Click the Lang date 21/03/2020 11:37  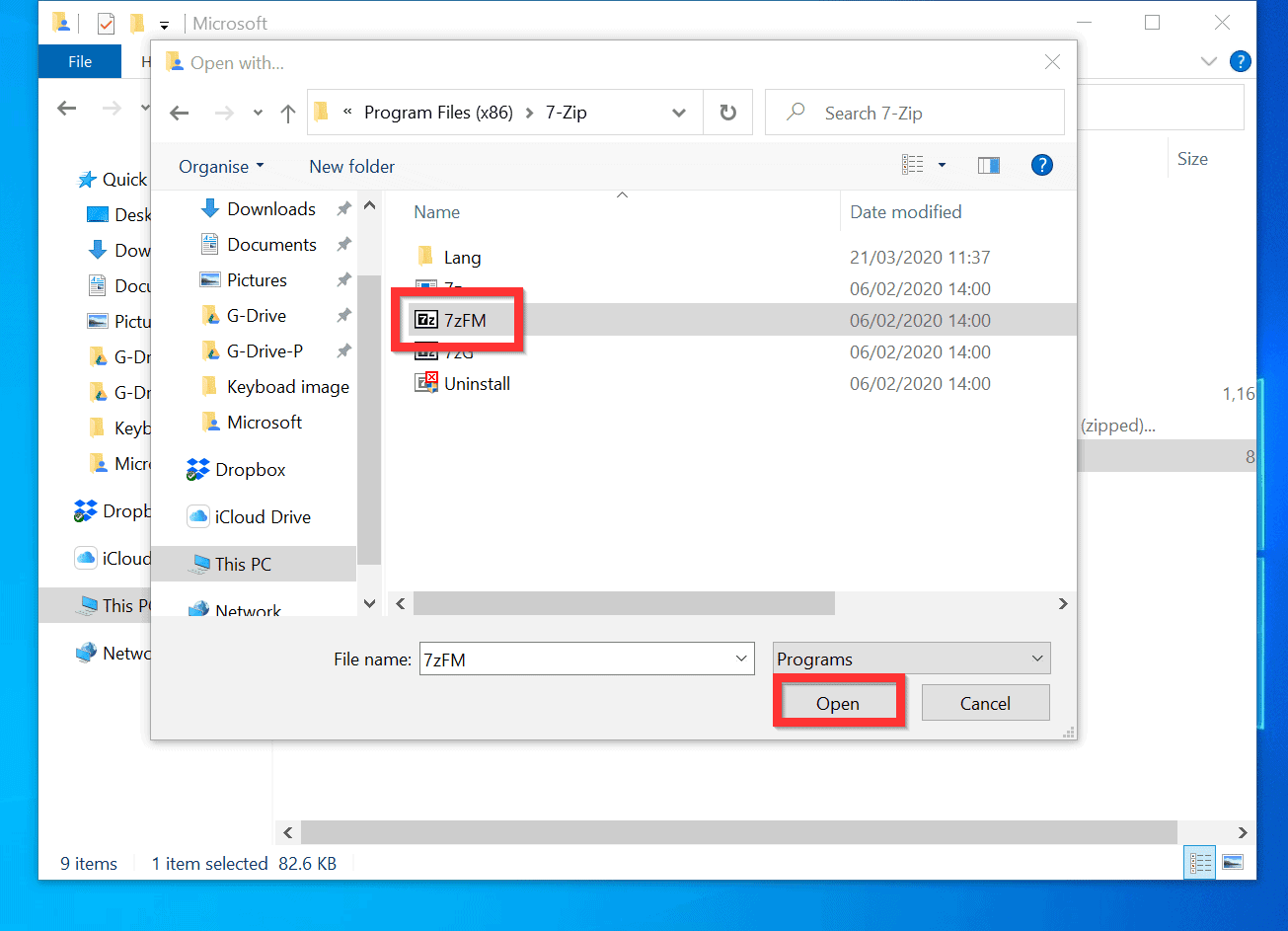click(x=920, y=257)
